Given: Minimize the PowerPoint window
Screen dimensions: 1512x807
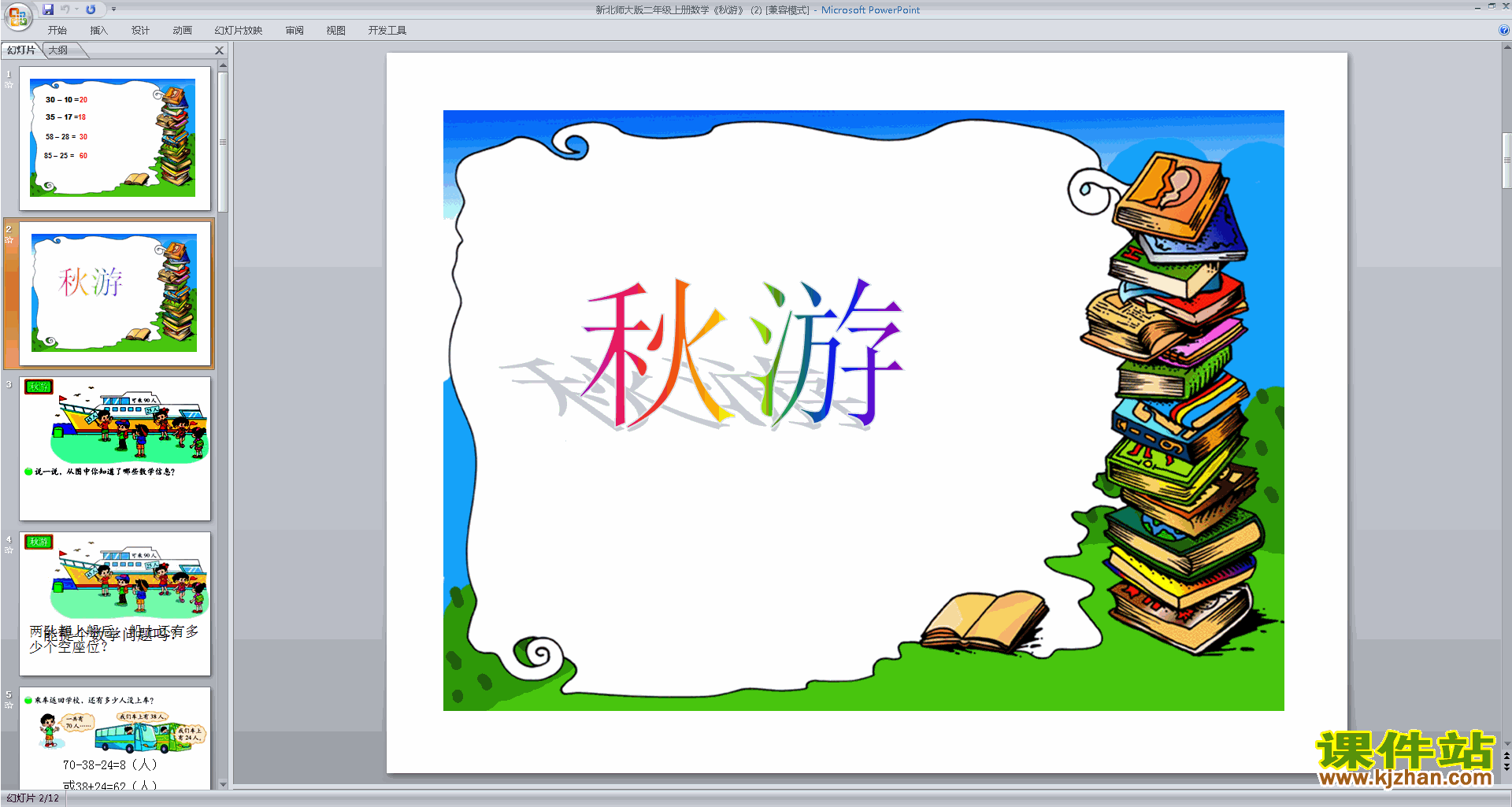Looking at the screenshot, I should 1477,6.
